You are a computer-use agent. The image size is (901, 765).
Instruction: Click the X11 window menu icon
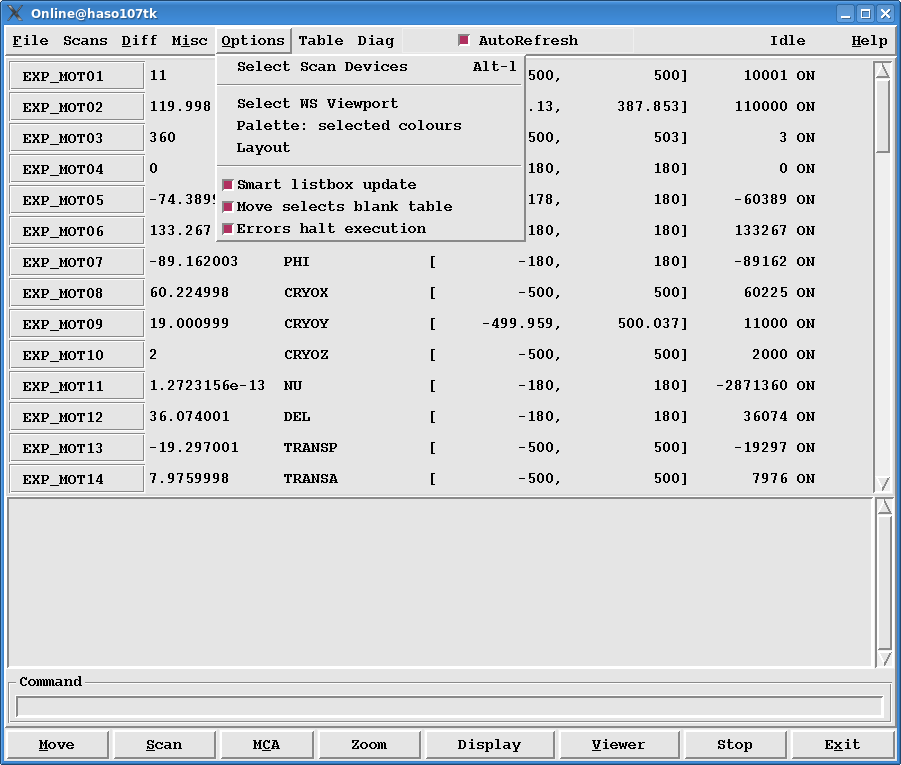(15, 13)
